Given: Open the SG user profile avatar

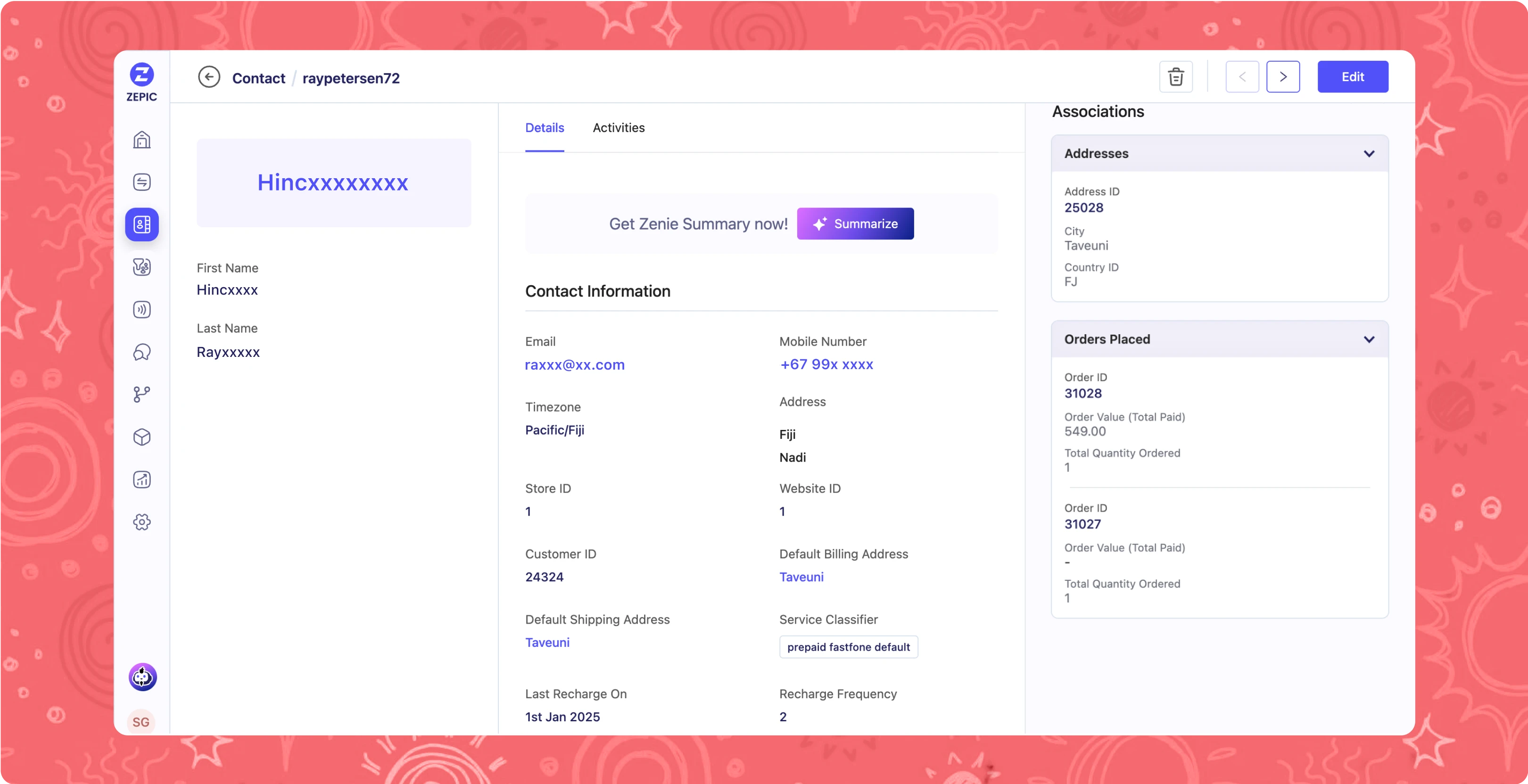Looking at the screenshot, I should pyautogui.click(x=141, y=722).
